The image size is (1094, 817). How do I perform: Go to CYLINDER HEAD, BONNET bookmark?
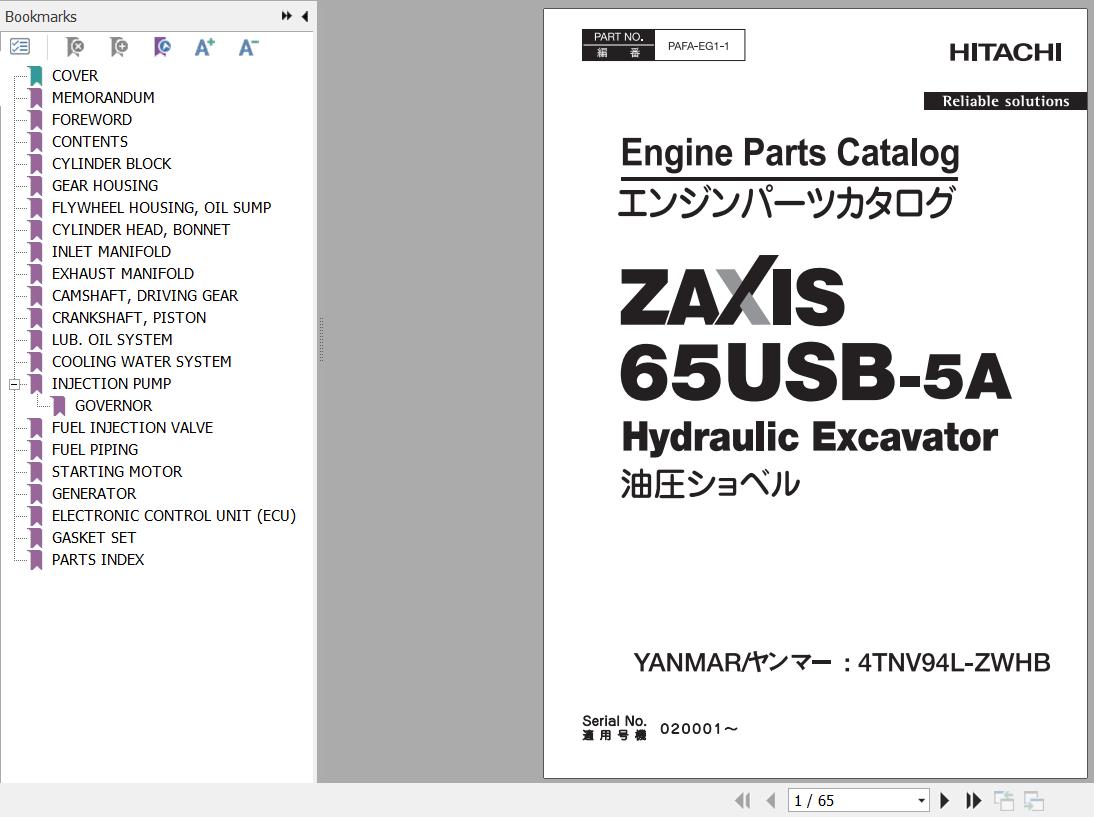pyautogui.click(x=141, y=230)
